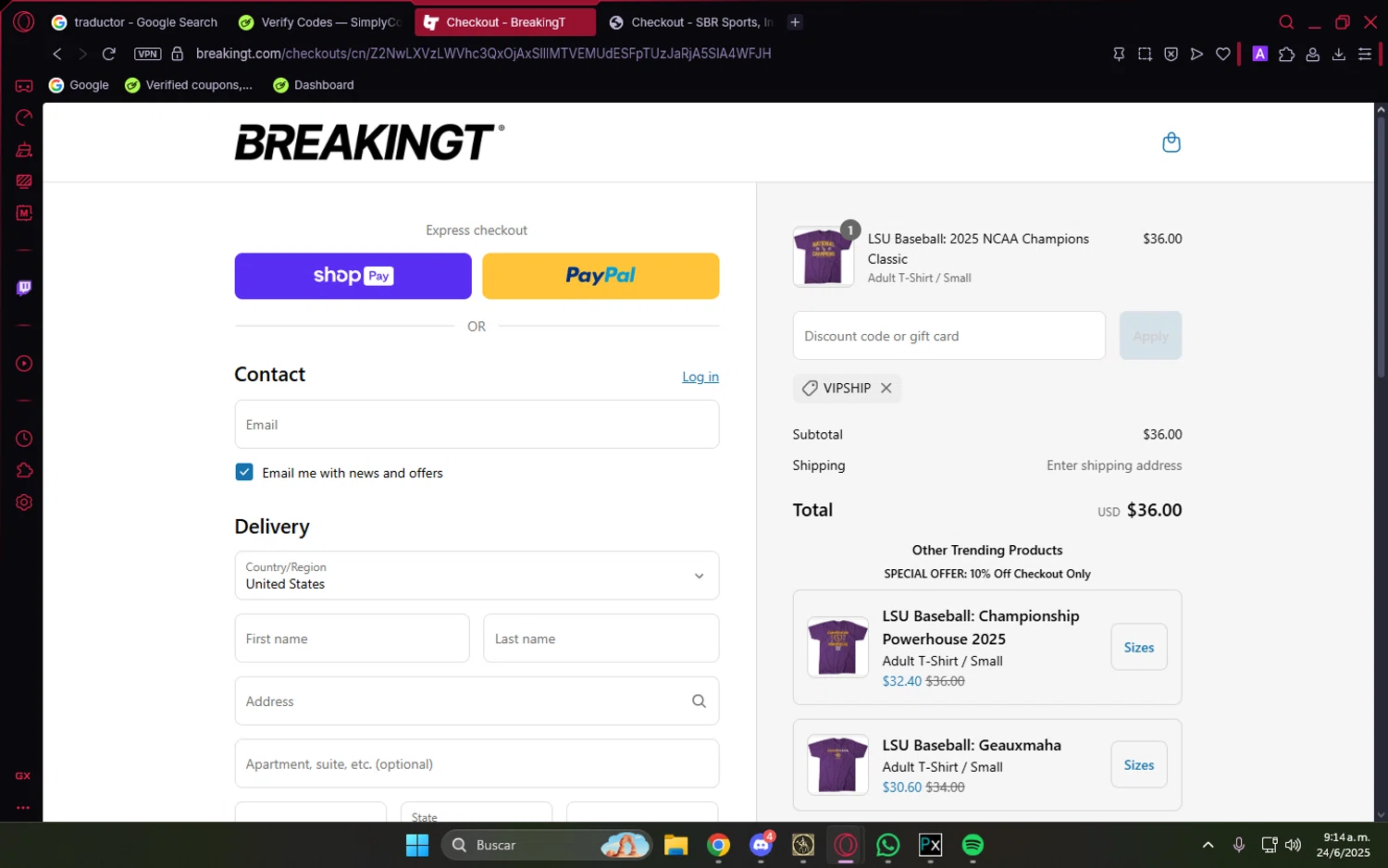The image size is (1388, 868).
Task: Pay with Shop Pay button
Action: [x=353, y=276]
